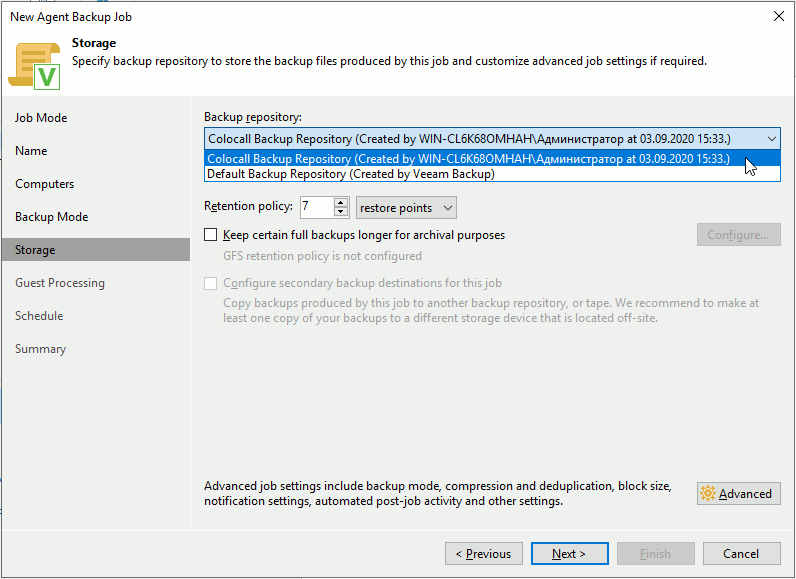The height and width of the screenshot is (579, 796).
Task: Decrease retention policy value with down arrow
Action: [x=341, y=212]
